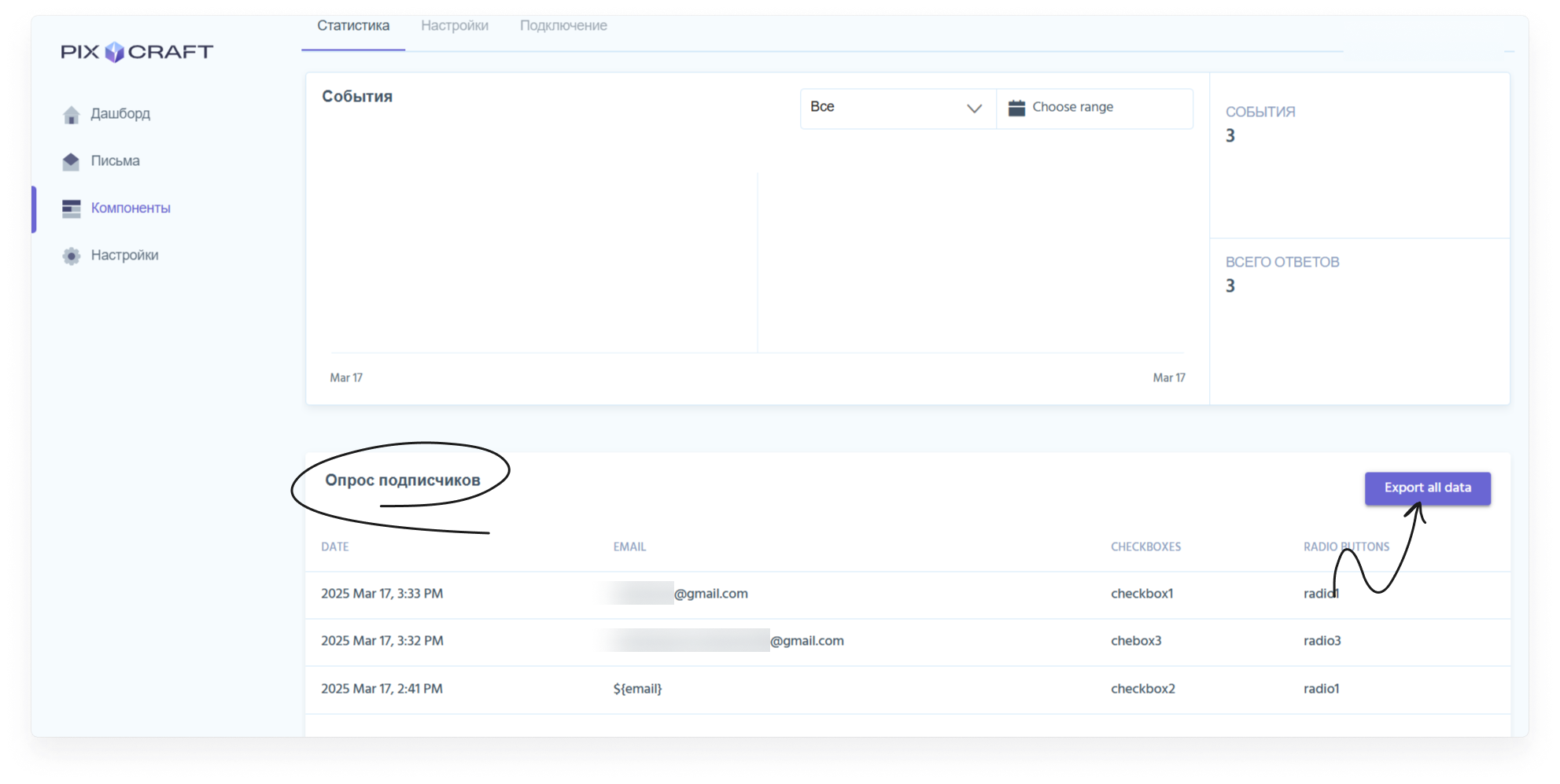Screen dimensions: 1560x784
Task: Click the radio3 cell
Action: click(1322, 642)
